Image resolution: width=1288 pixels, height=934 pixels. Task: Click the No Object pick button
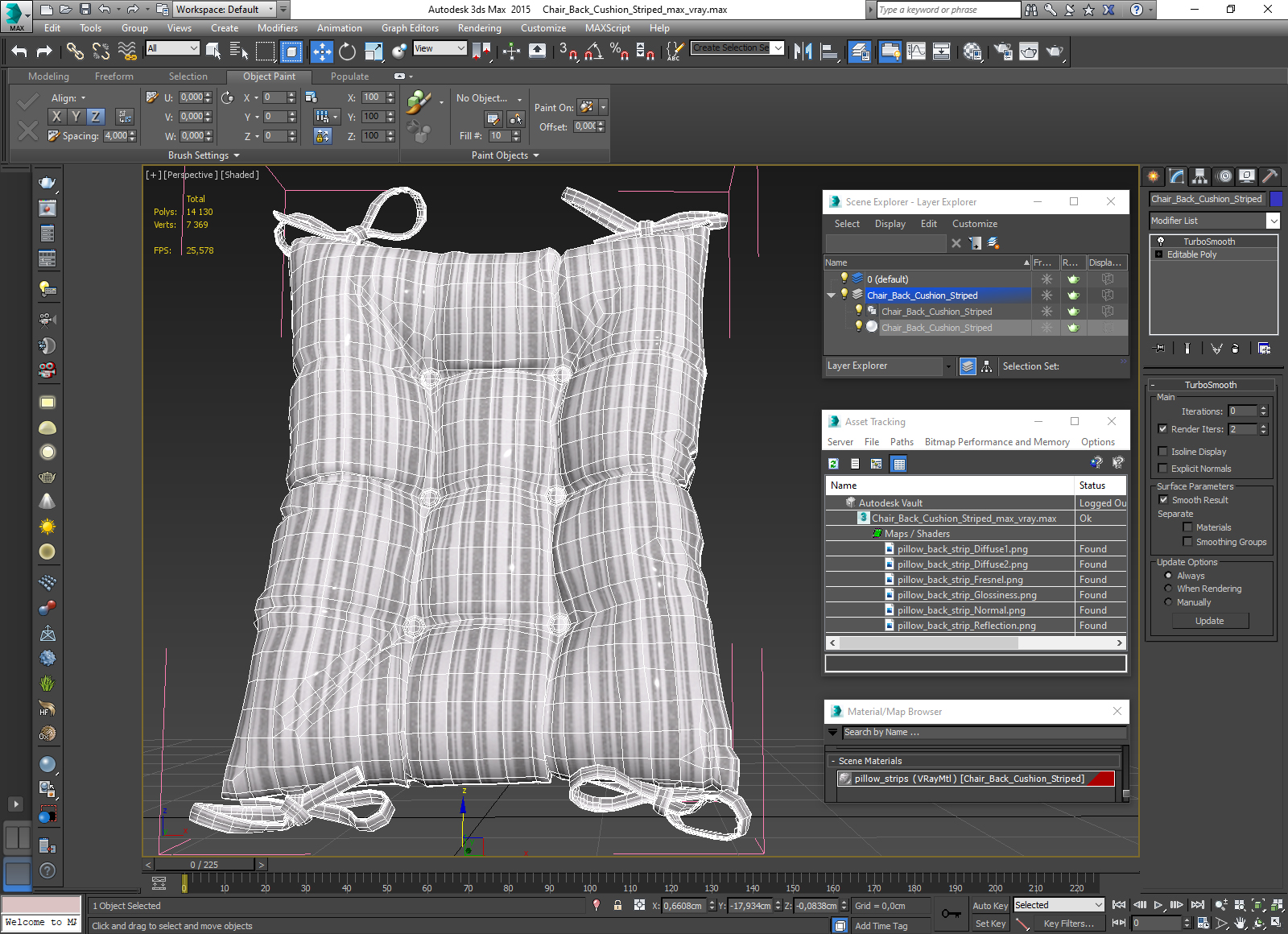tap(488, 98)
